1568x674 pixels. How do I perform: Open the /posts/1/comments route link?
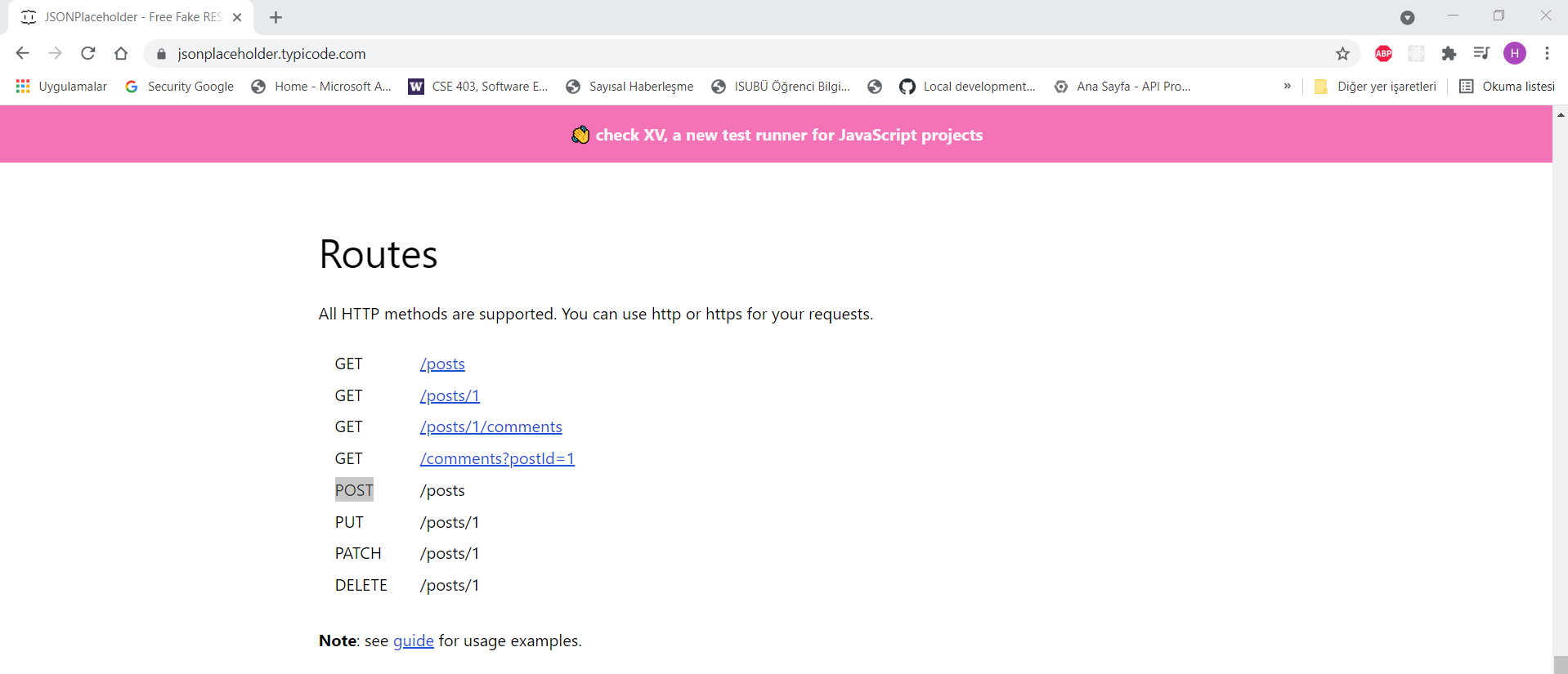(x=491, y=427)
